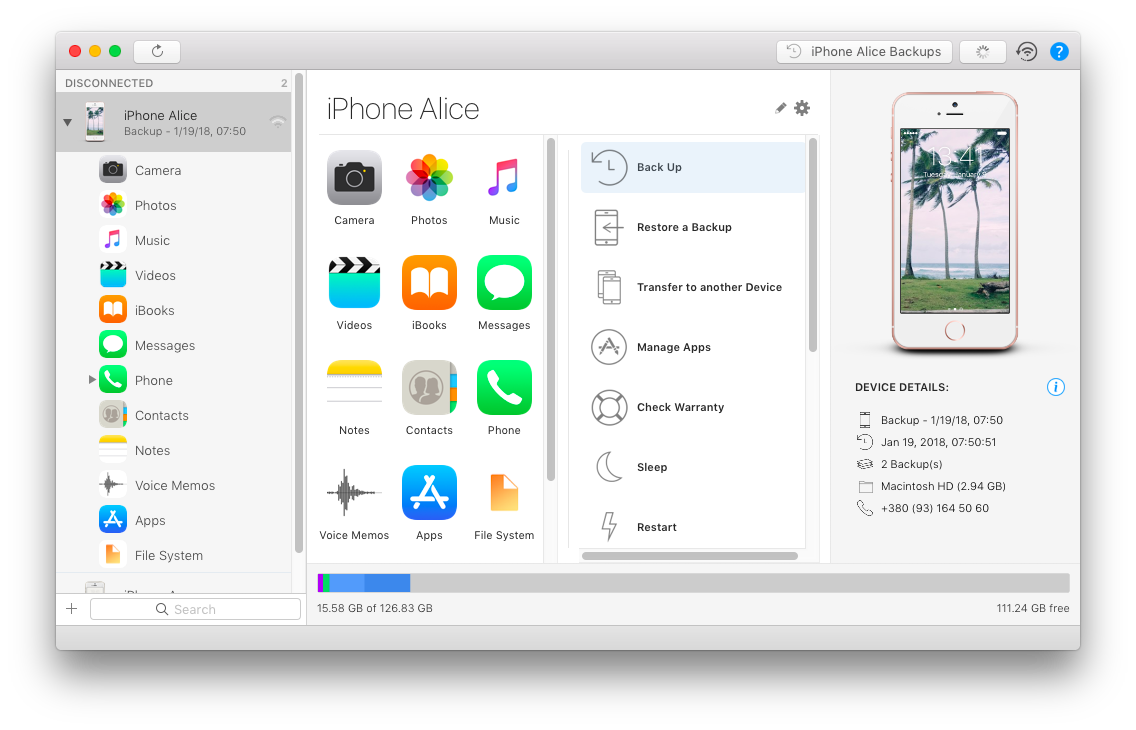Click the pencil icon to rename iPhone Alice
1136x730 pixels.
coord(780,108)
